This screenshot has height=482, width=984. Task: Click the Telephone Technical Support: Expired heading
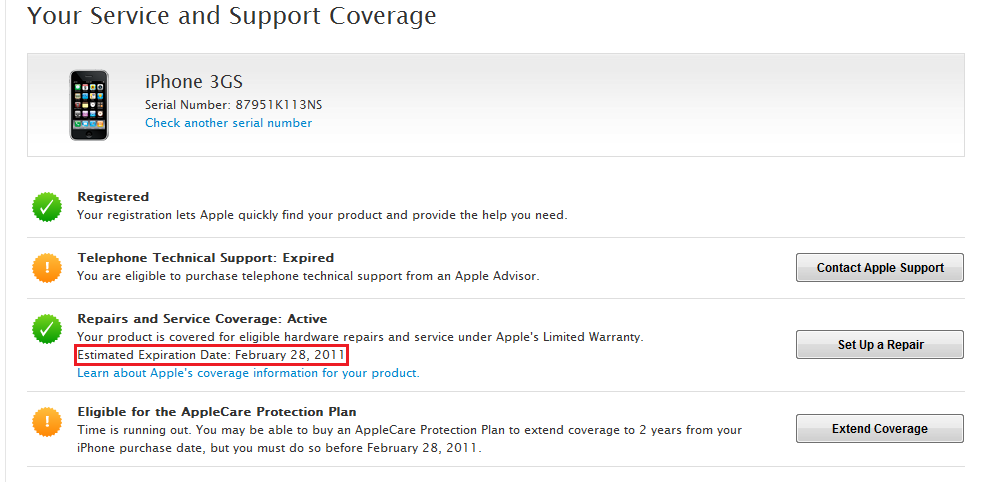click(205, 257)
